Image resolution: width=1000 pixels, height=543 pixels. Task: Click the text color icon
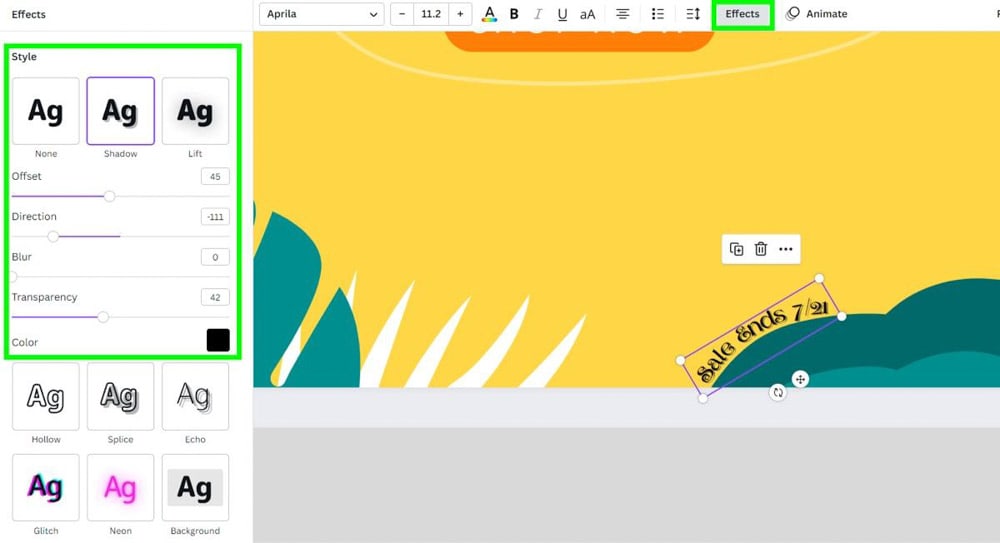489,14
